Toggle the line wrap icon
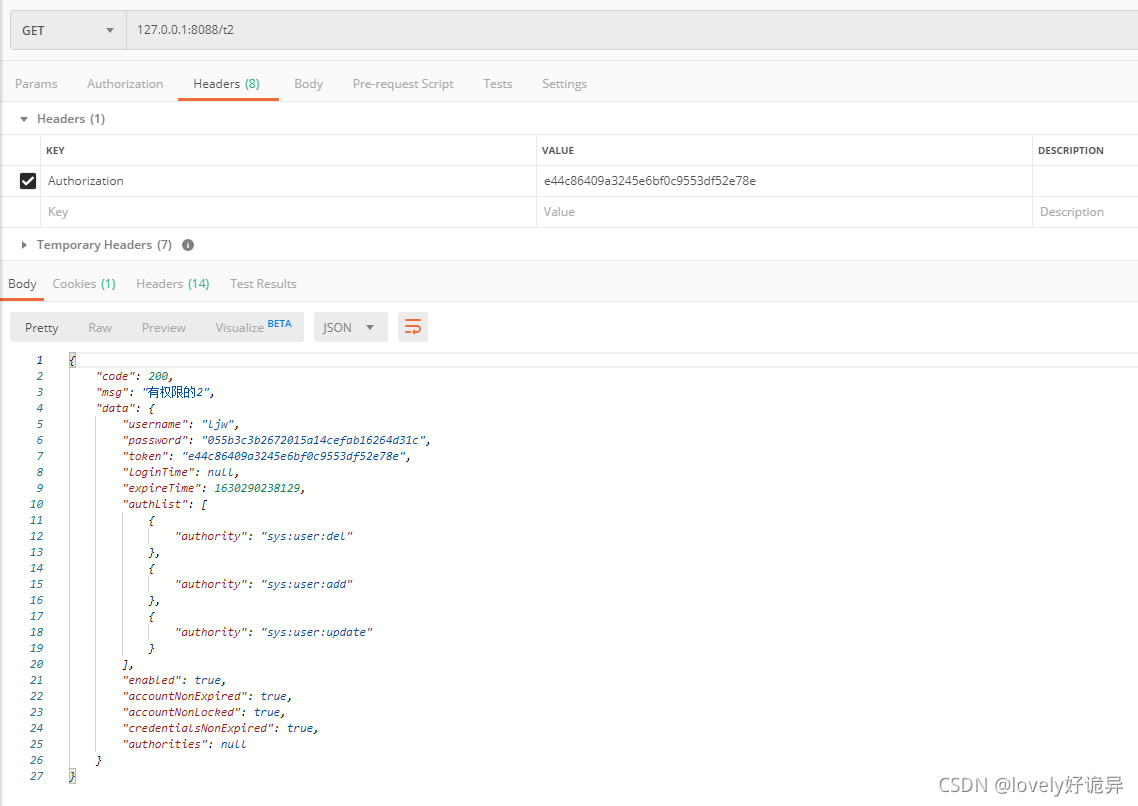The height and width of the screenshot is (806, 1138). coord(413,327)
